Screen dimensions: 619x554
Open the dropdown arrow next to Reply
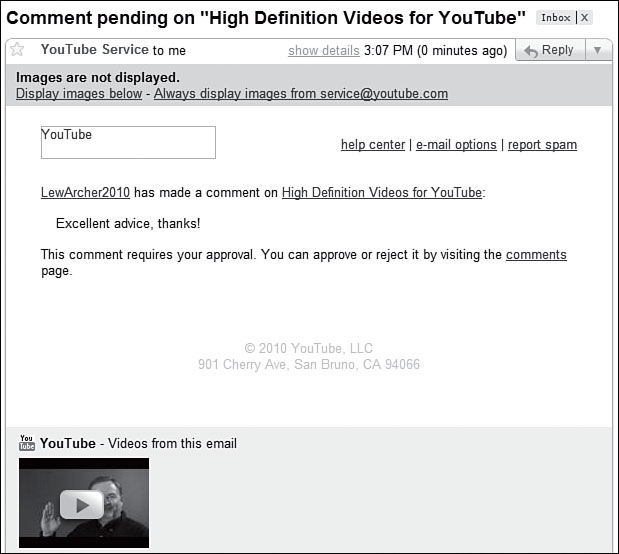(598, 50)
